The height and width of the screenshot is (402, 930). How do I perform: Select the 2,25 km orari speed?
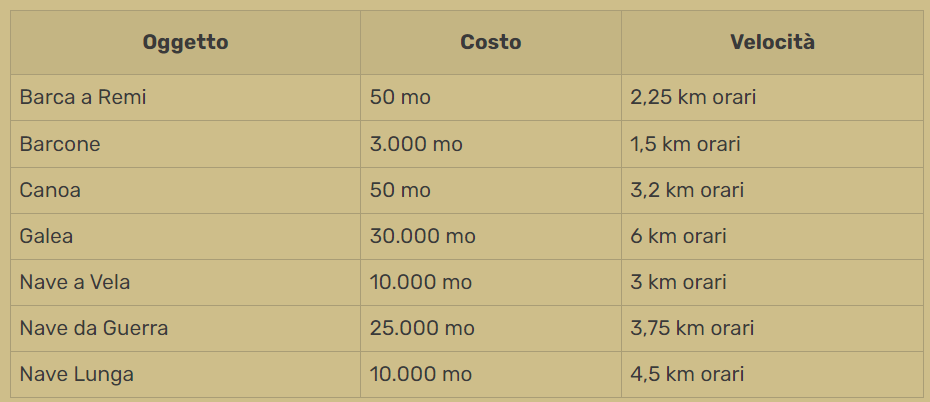pyautogui.click(x=693, y=98)
